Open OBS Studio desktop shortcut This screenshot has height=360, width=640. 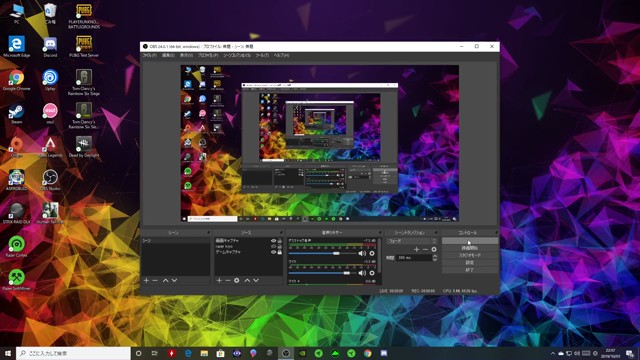click(50, 180)
